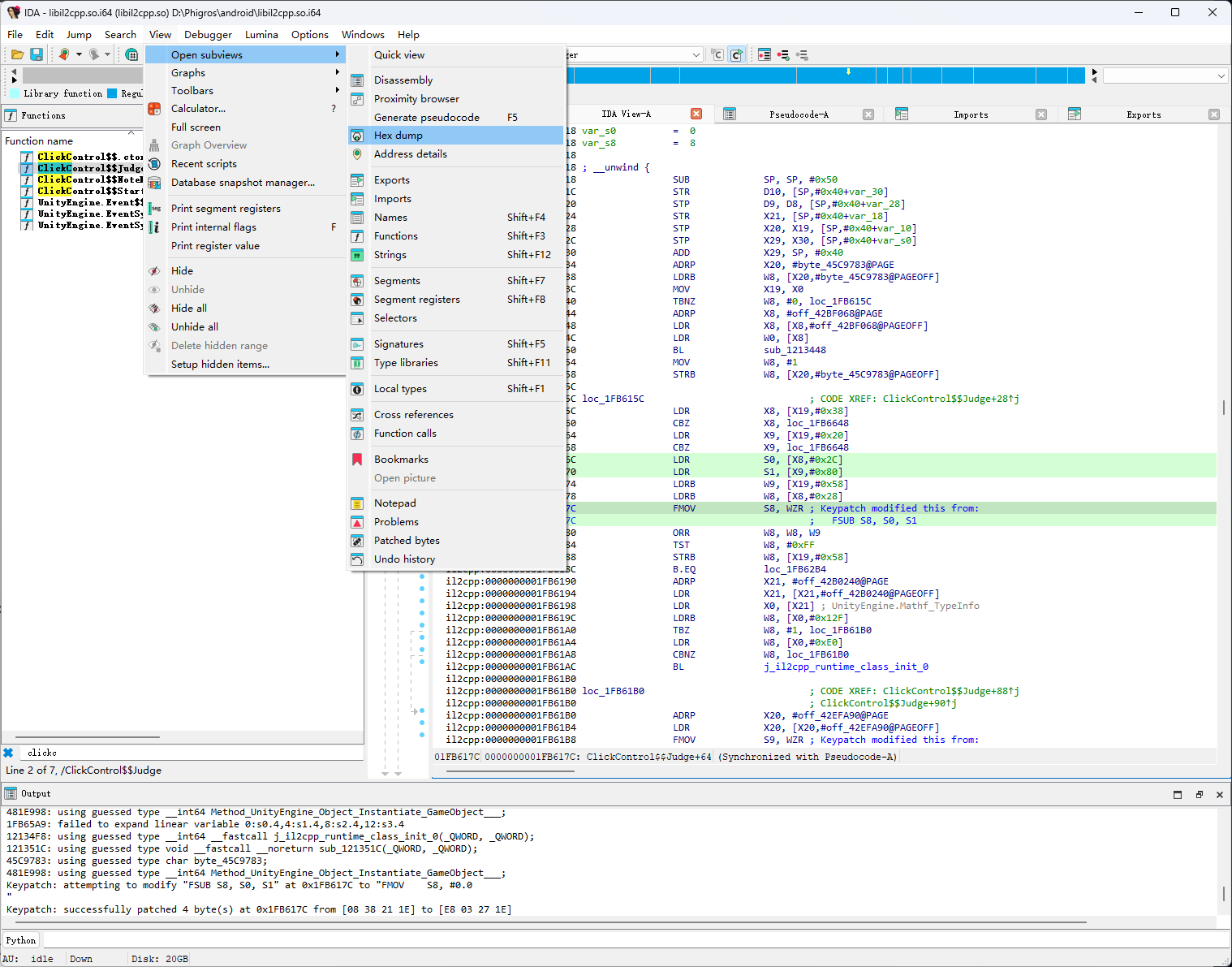Image resolution: width=1232 pixels, height=967 pixels.
Task: Toggle the highlighted C decompile sync button
Action: pos(737,54)
